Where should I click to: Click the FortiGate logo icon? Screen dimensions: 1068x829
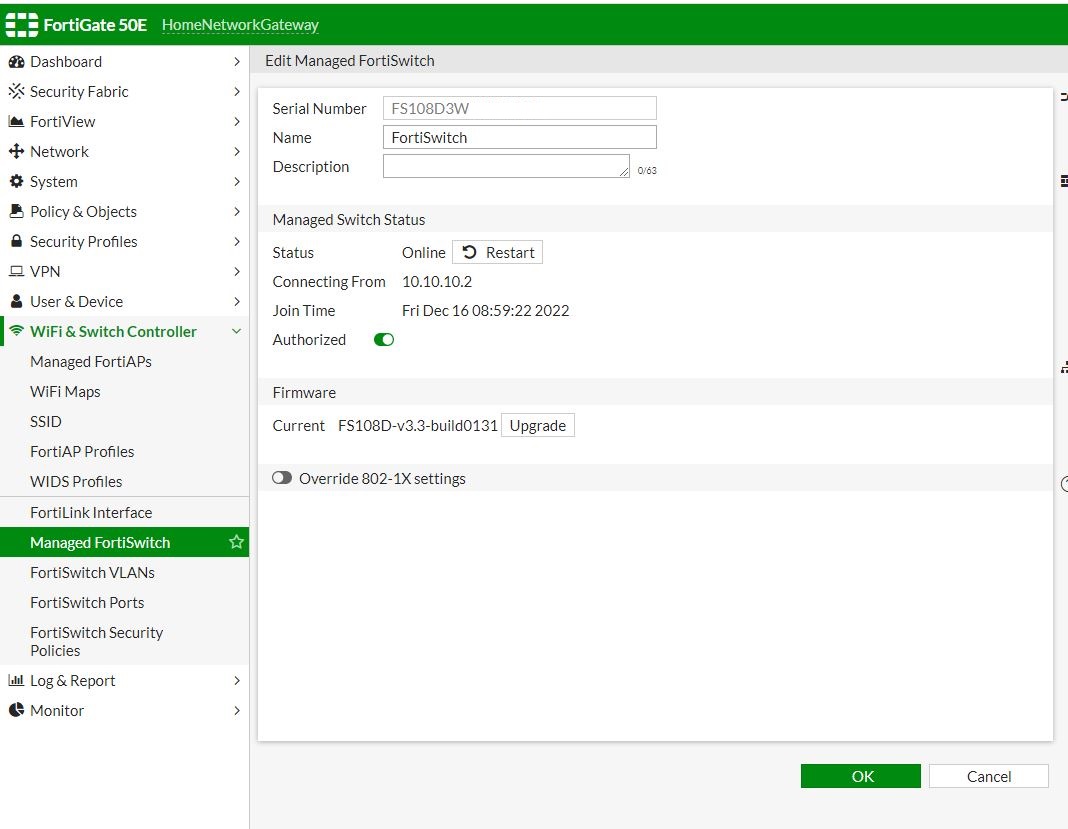pos(22,25)
